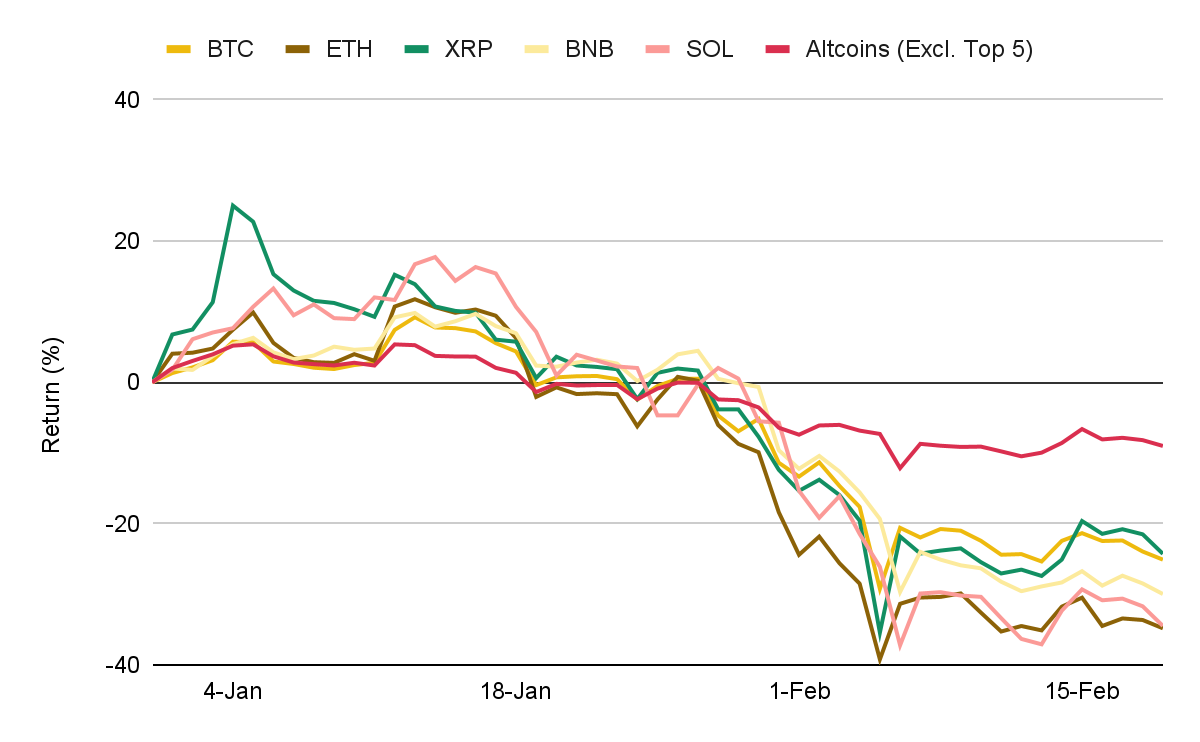Screen dimensions: 1200x742
Task: Click the XRP peak near 25 percent
Action: [x=233, y=205]
